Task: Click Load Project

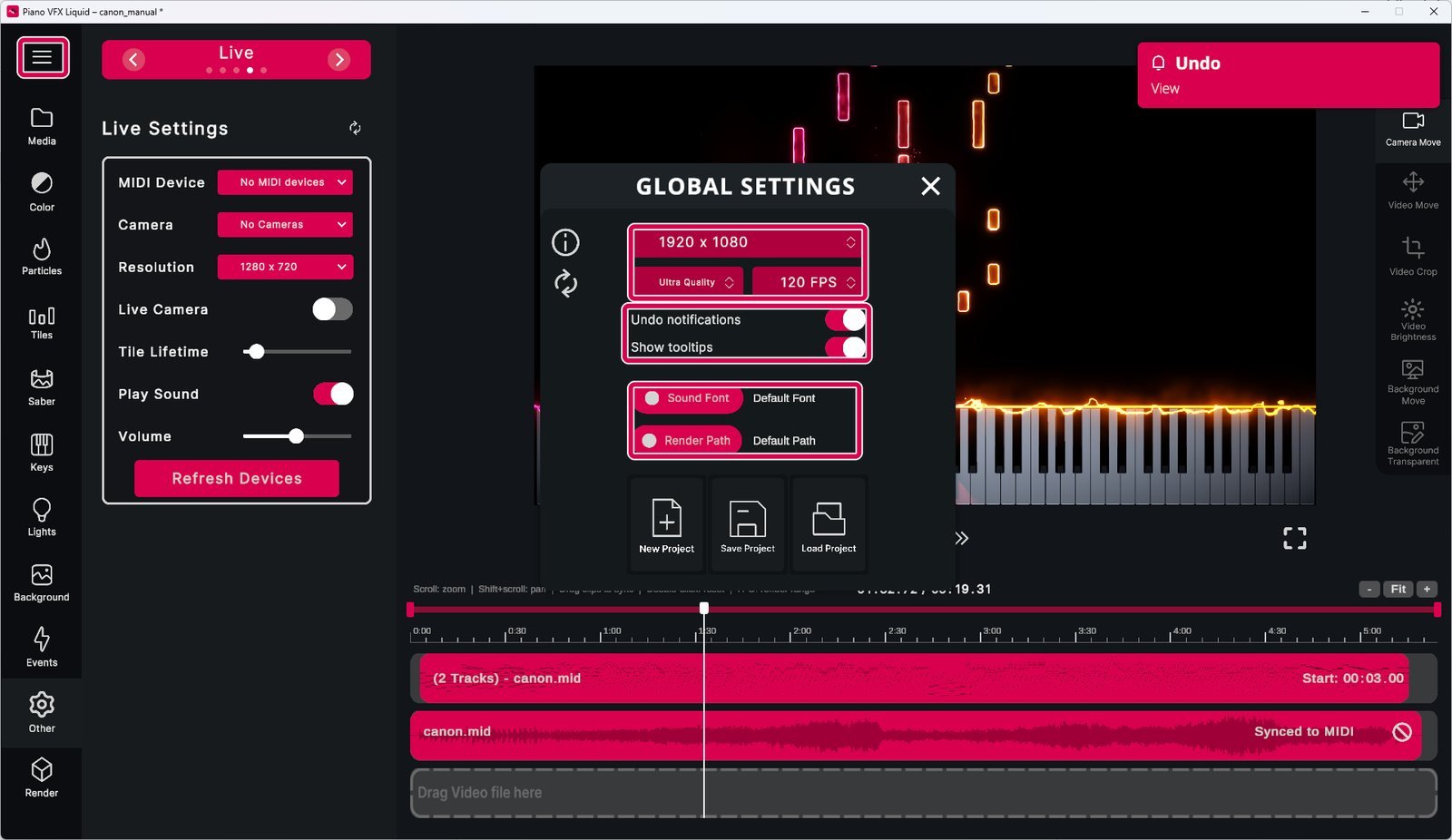Action: click(829, 525)
